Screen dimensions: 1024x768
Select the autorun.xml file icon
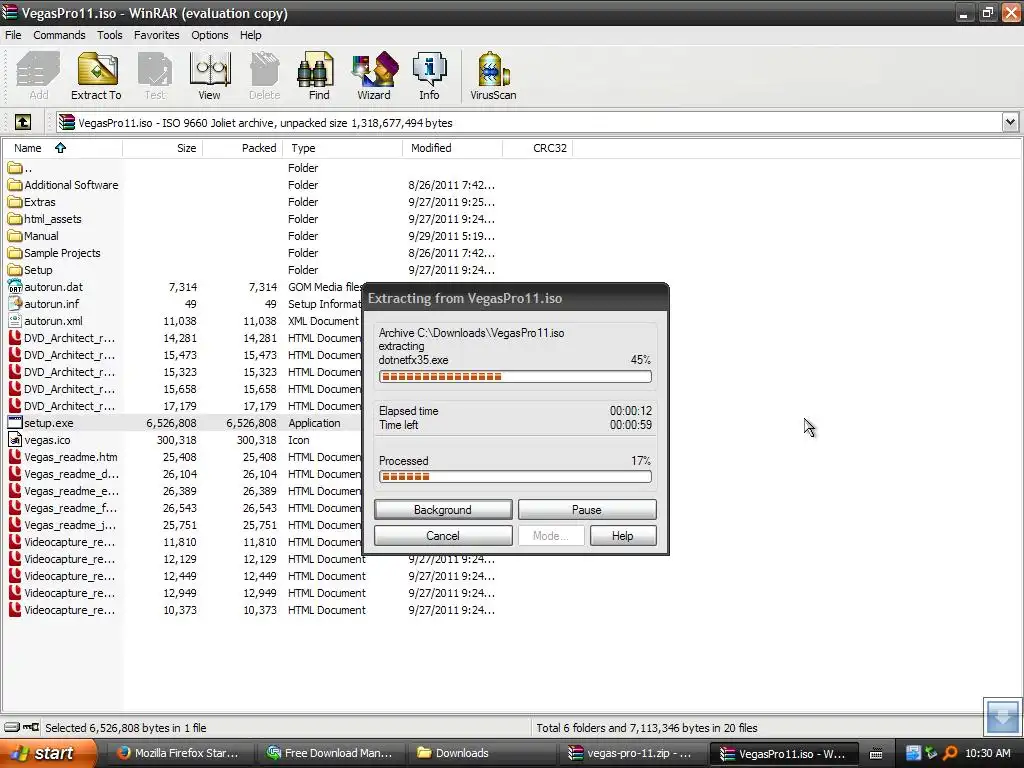(15, 321)
